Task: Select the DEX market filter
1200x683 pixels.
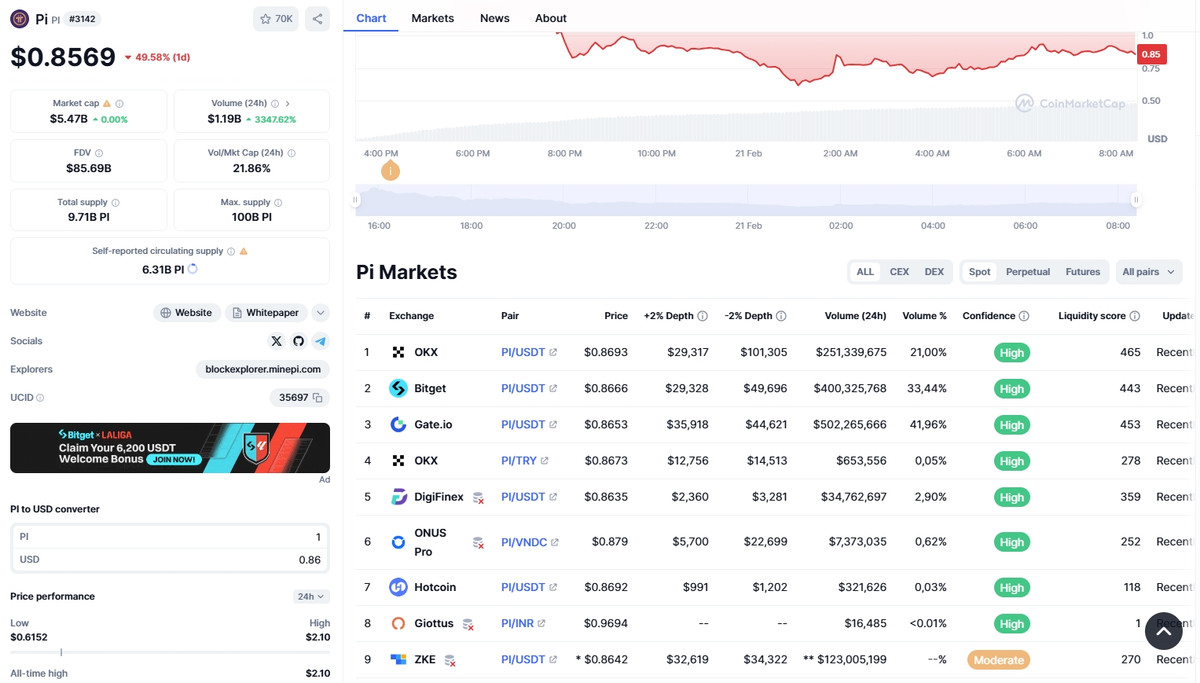Action: pyautogui.click(x=934, y=272)
